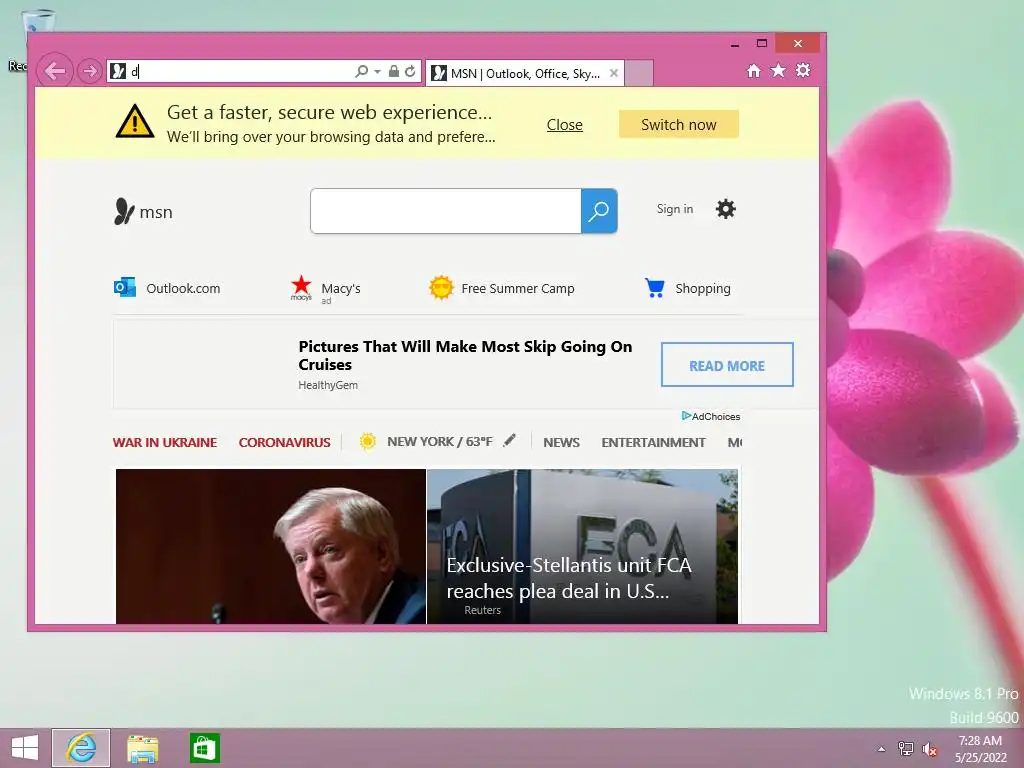Open the WAR IN UKRAINE section
Screen dimensions: 1024x768
point(165,442)
